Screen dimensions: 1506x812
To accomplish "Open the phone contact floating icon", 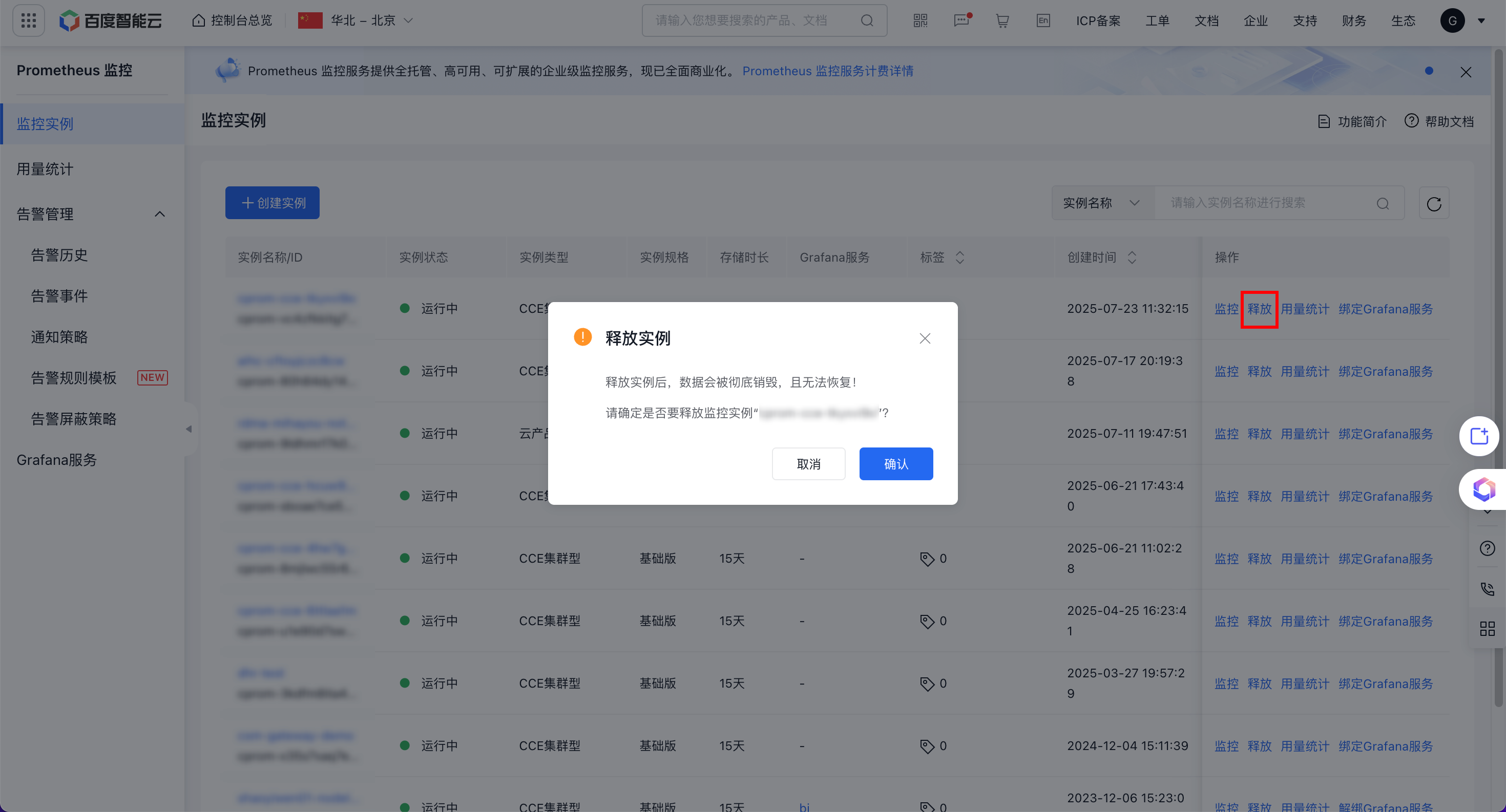I will 1487,588.
